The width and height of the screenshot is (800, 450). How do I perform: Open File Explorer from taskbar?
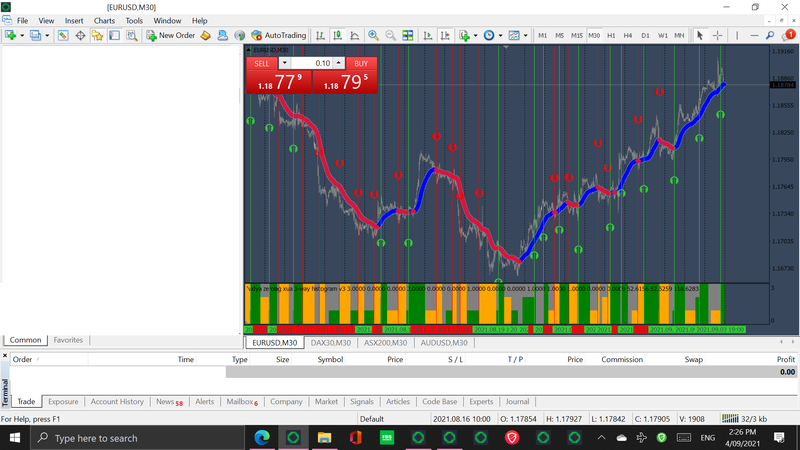(x=324, y=438)
